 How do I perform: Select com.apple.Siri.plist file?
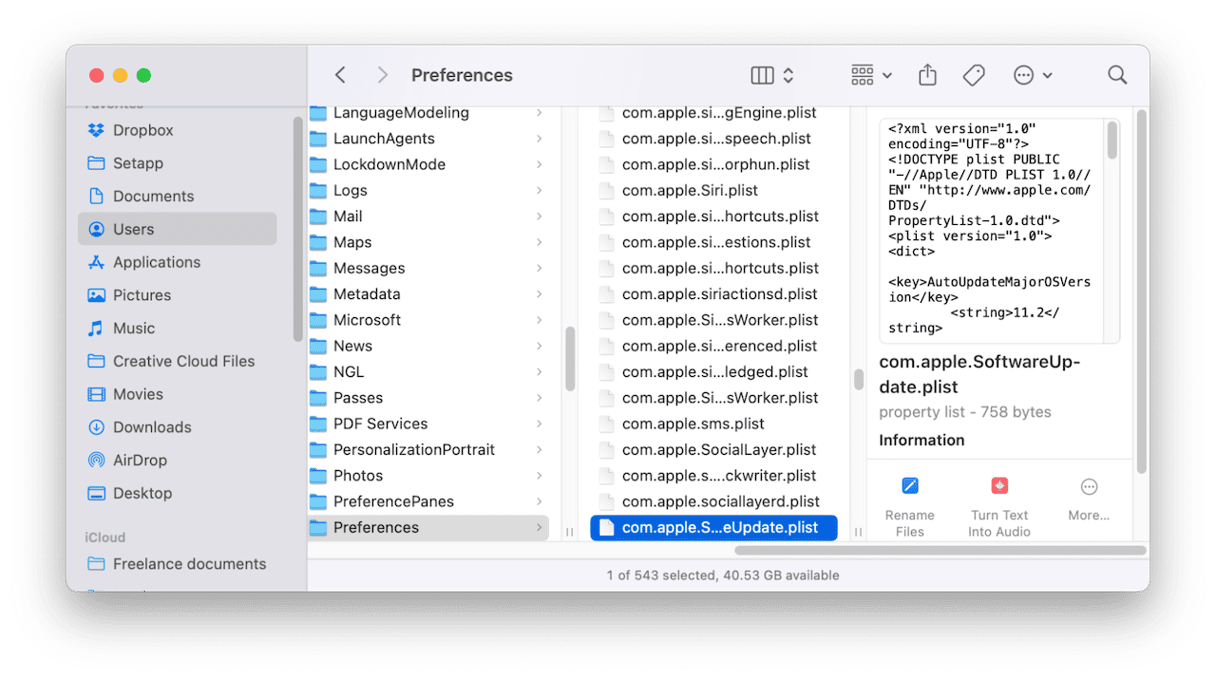(714, 190)
